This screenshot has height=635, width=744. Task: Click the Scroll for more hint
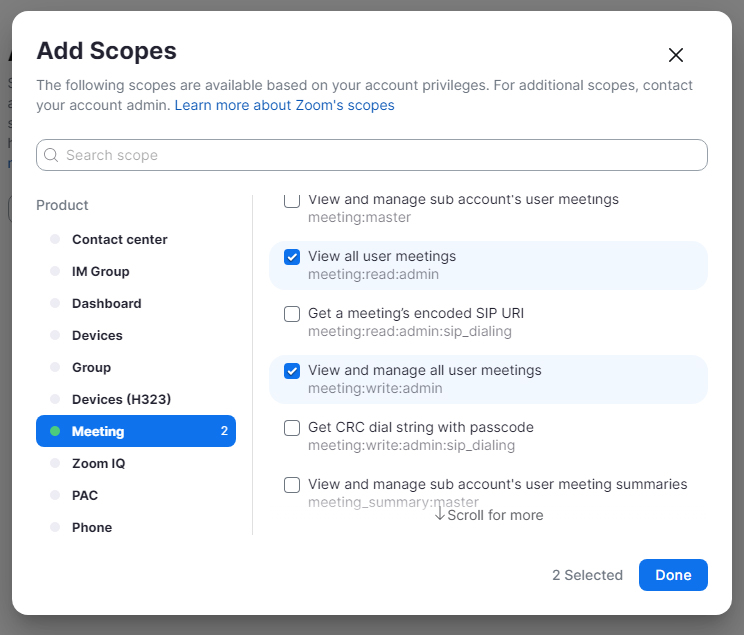[489, 515]
